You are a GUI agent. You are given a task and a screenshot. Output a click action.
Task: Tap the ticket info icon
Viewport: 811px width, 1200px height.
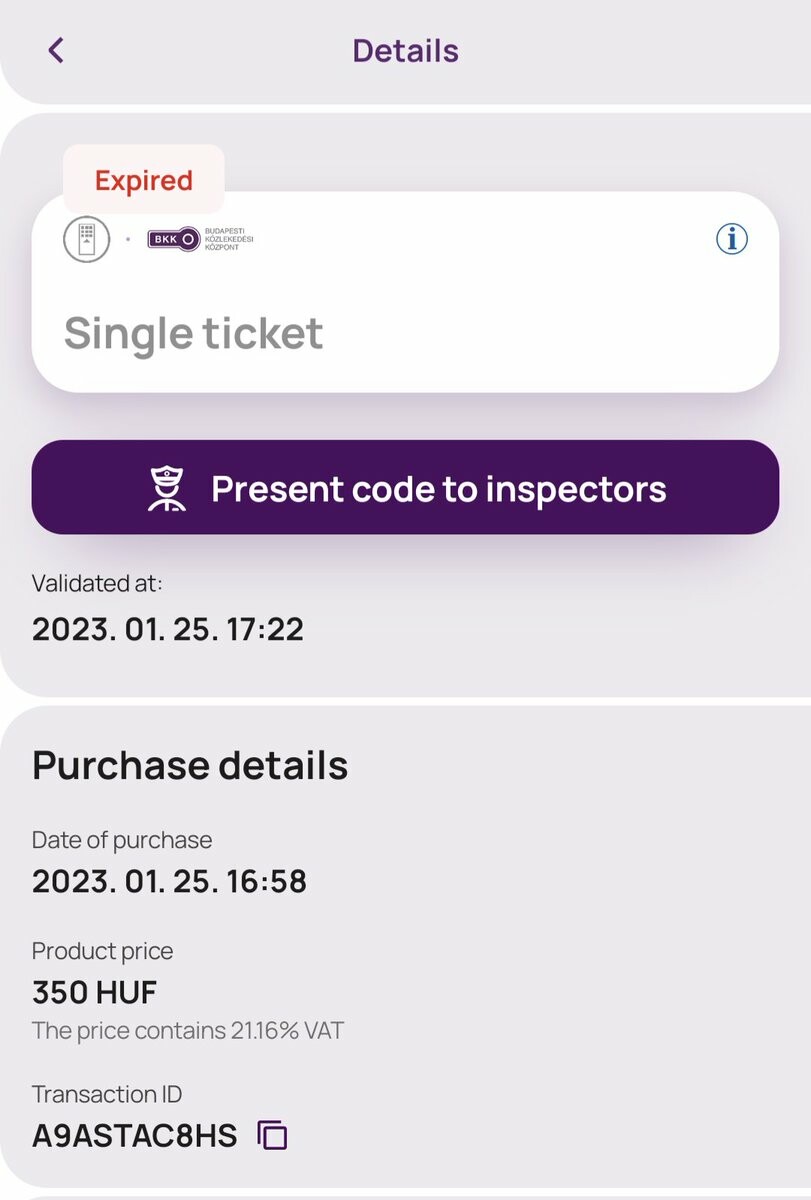coord(731,239)
